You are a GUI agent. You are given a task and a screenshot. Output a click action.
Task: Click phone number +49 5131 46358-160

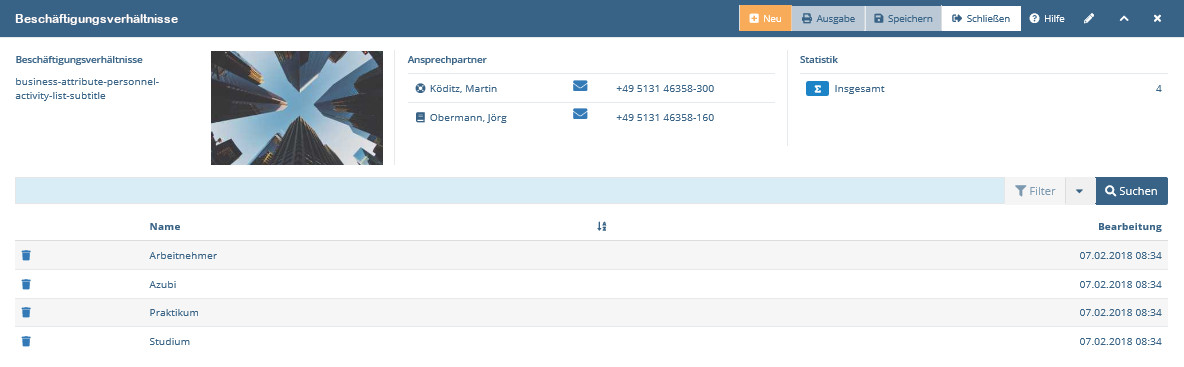coord(665,118)
